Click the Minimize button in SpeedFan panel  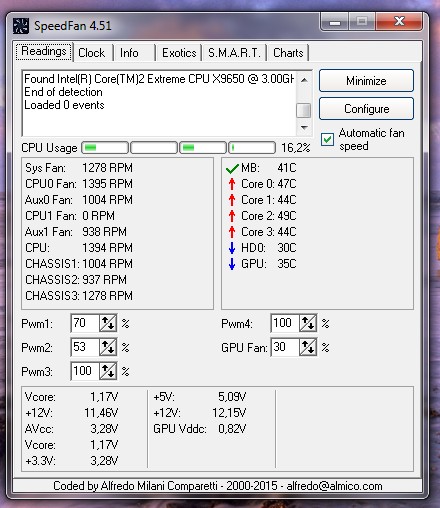[366, 81]
